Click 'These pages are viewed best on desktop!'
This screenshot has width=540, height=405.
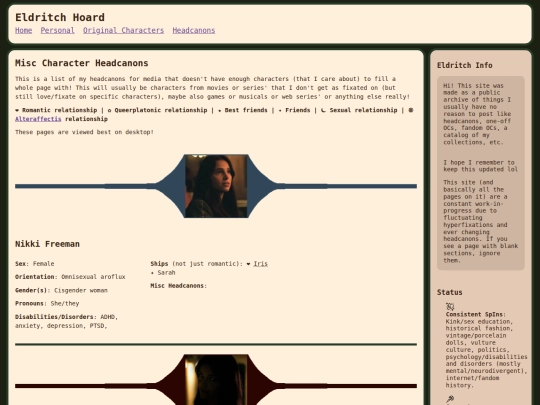(x=84, y=132)
